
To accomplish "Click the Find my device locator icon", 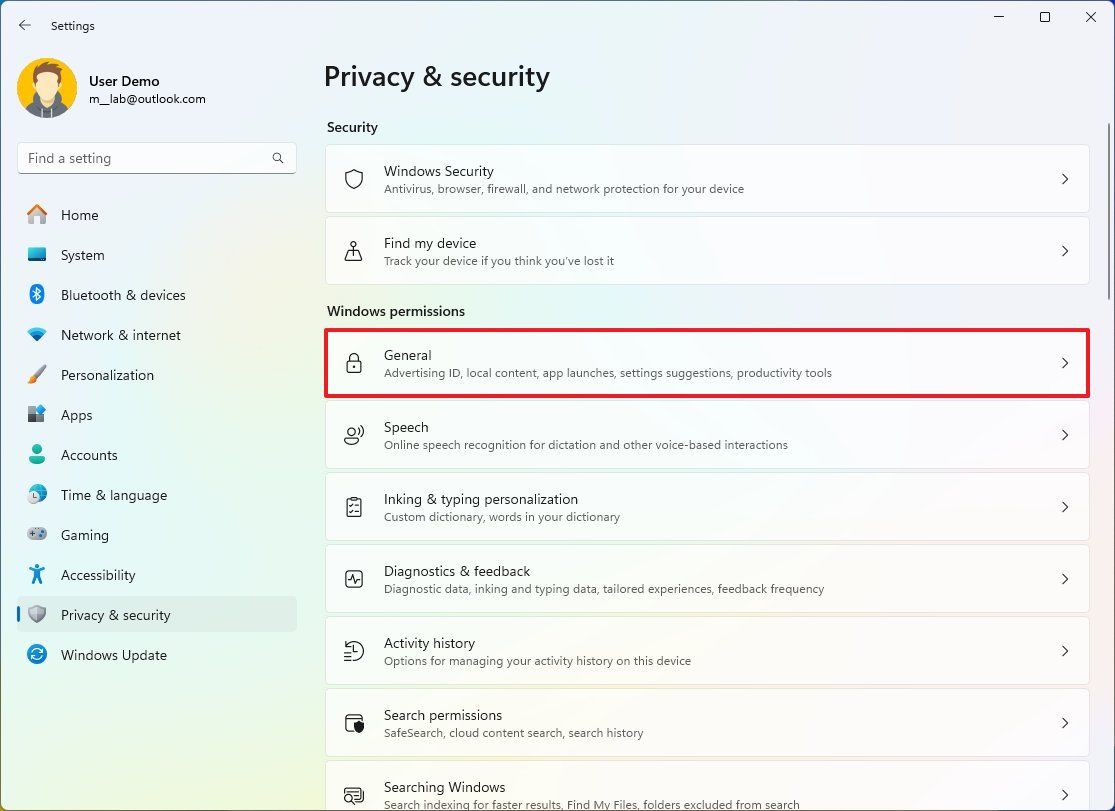I will [353, 251].
